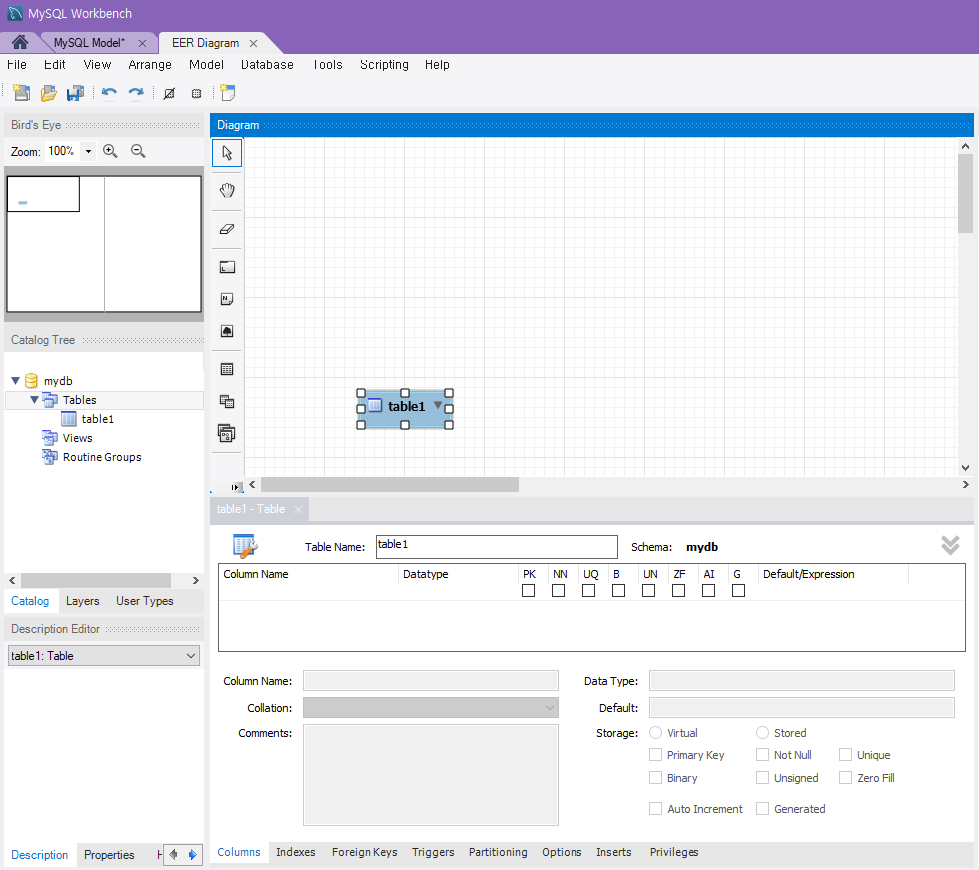
Task: Redo the last action
Action: click(x=136, y=93)
